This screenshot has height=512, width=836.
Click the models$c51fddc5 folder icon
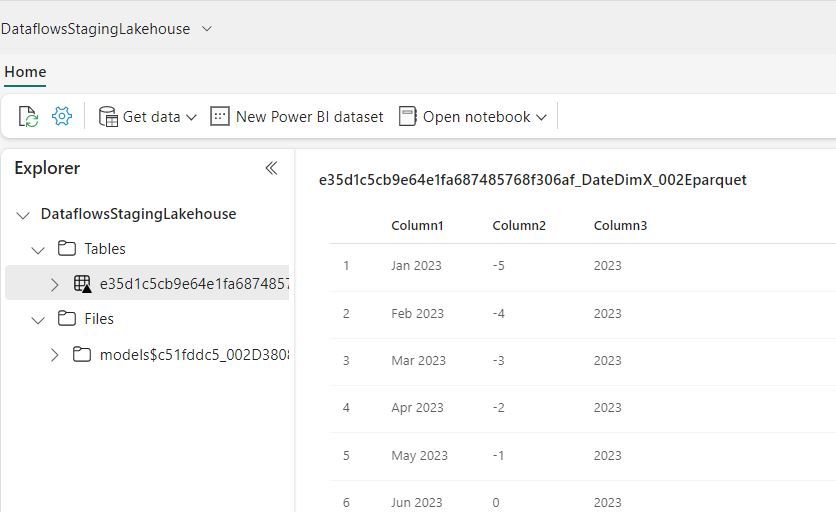pos(82,354)
